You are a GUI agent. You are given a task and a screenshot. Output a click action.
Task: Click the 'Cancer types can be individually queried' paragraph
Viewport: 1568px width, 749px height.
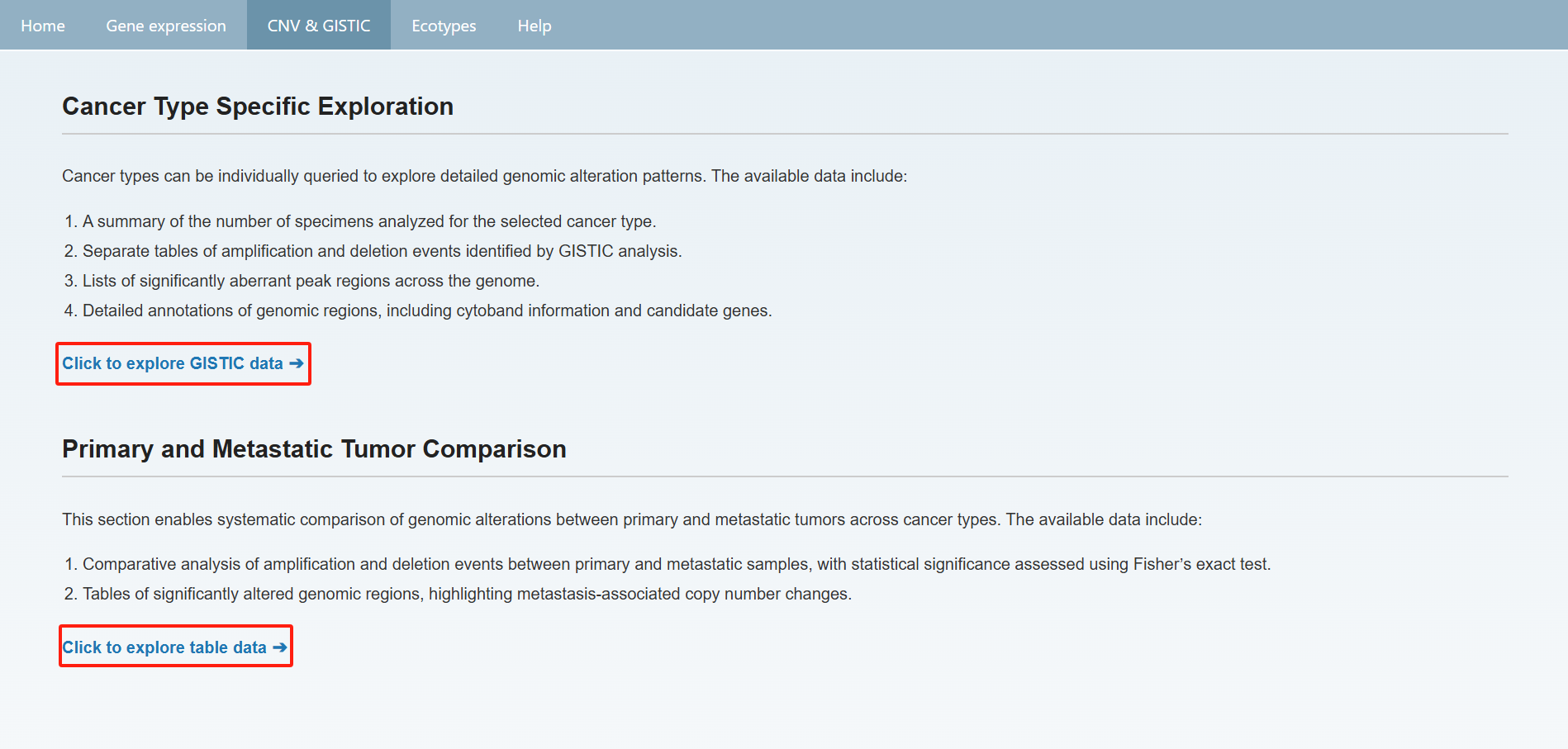[x=484, y=176]
